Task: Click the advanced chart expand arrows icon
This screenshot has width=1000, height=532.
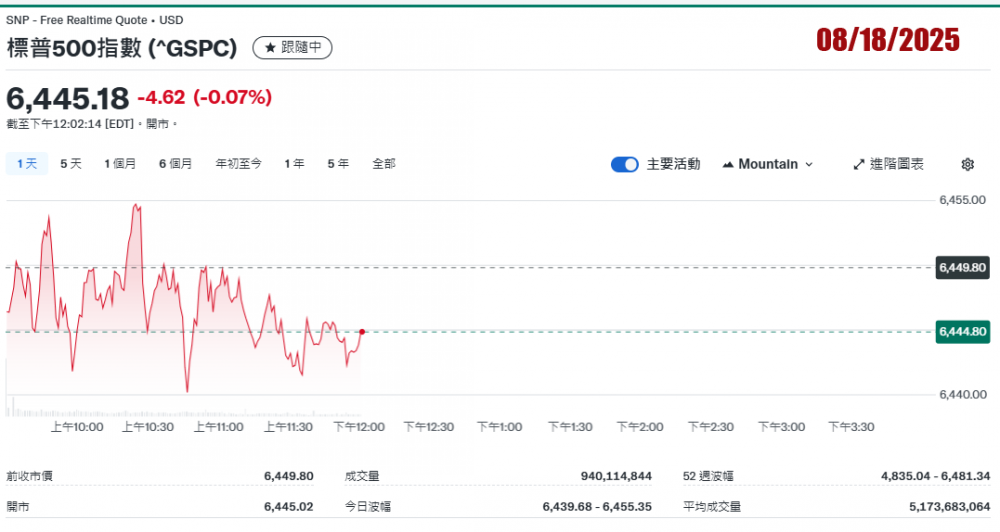Action: (858, 164)
